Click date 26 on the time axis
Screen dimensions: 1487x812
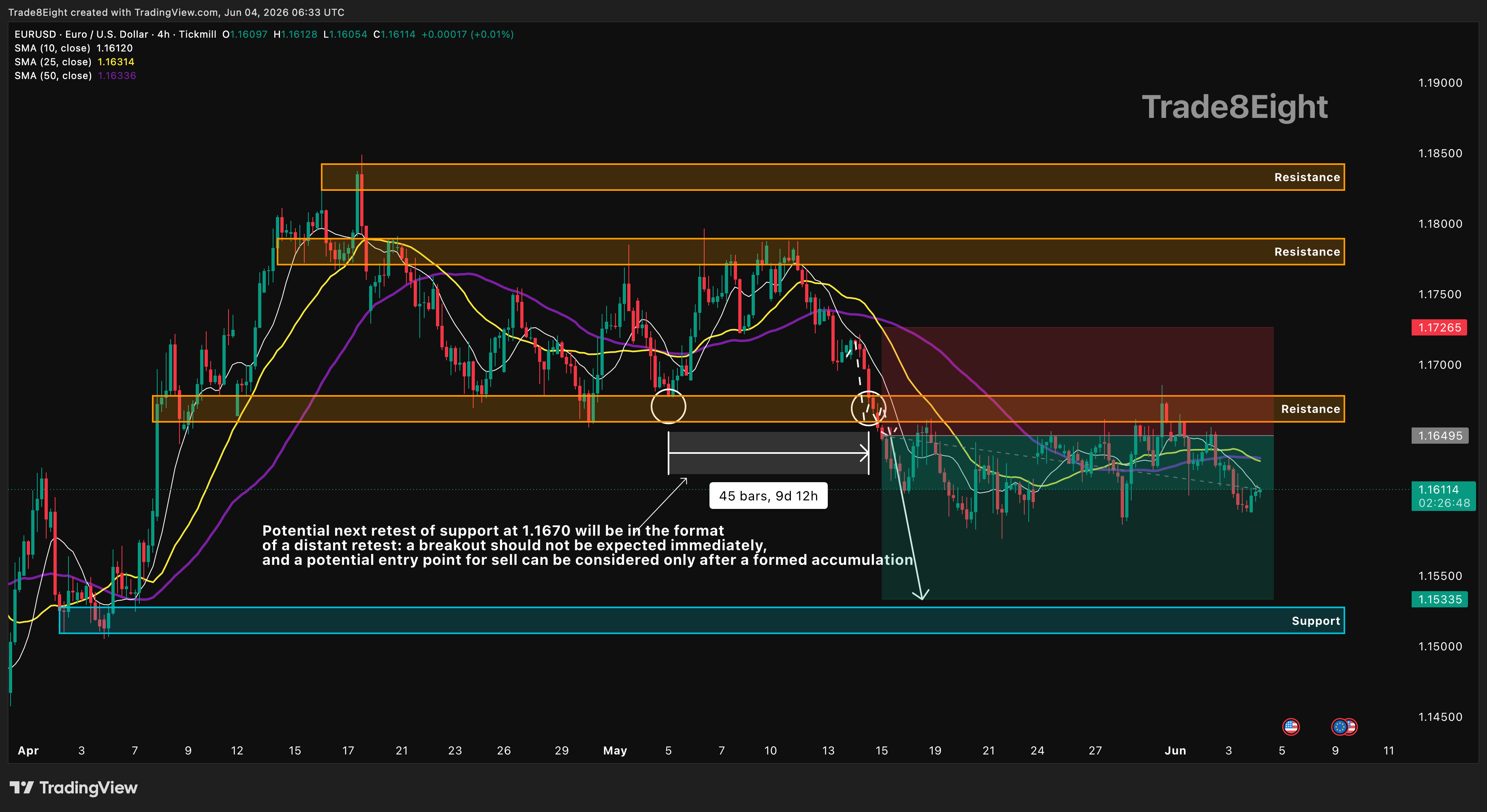click(504, 751)
